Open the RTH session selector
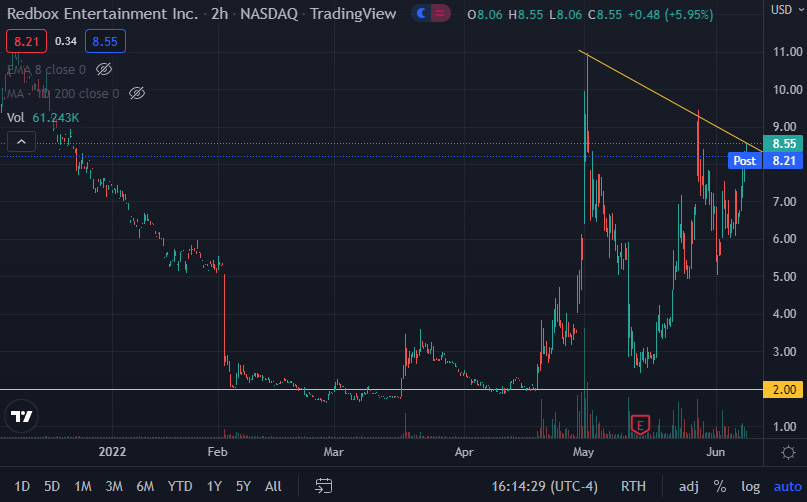The width and height of the screenshot is (807, 502). [x=633, y=486]
